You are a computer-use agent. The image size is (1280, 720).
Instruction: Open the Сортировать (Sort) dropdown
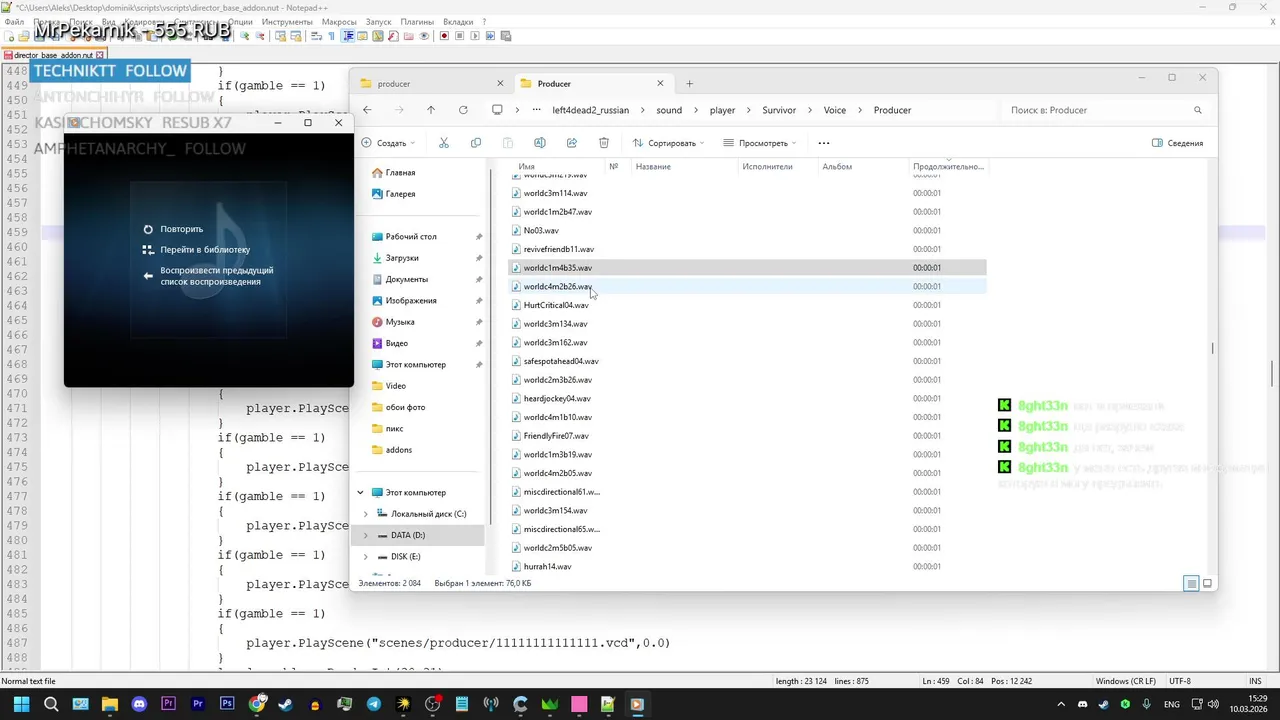tap(668, 143)
